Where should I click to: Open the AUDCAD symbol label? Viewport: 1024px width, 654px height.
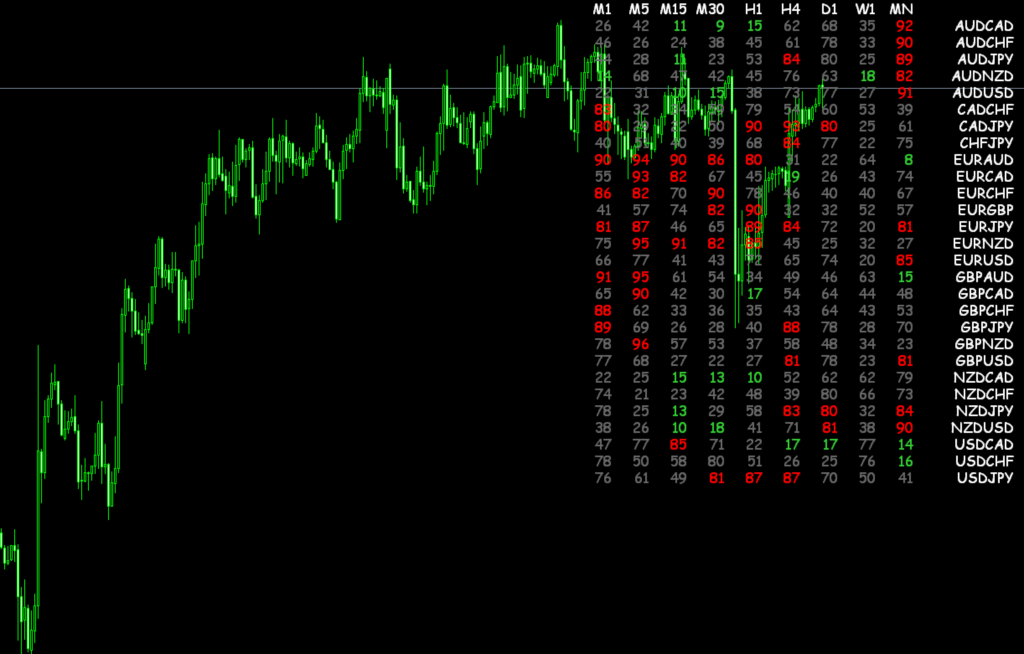984,26
